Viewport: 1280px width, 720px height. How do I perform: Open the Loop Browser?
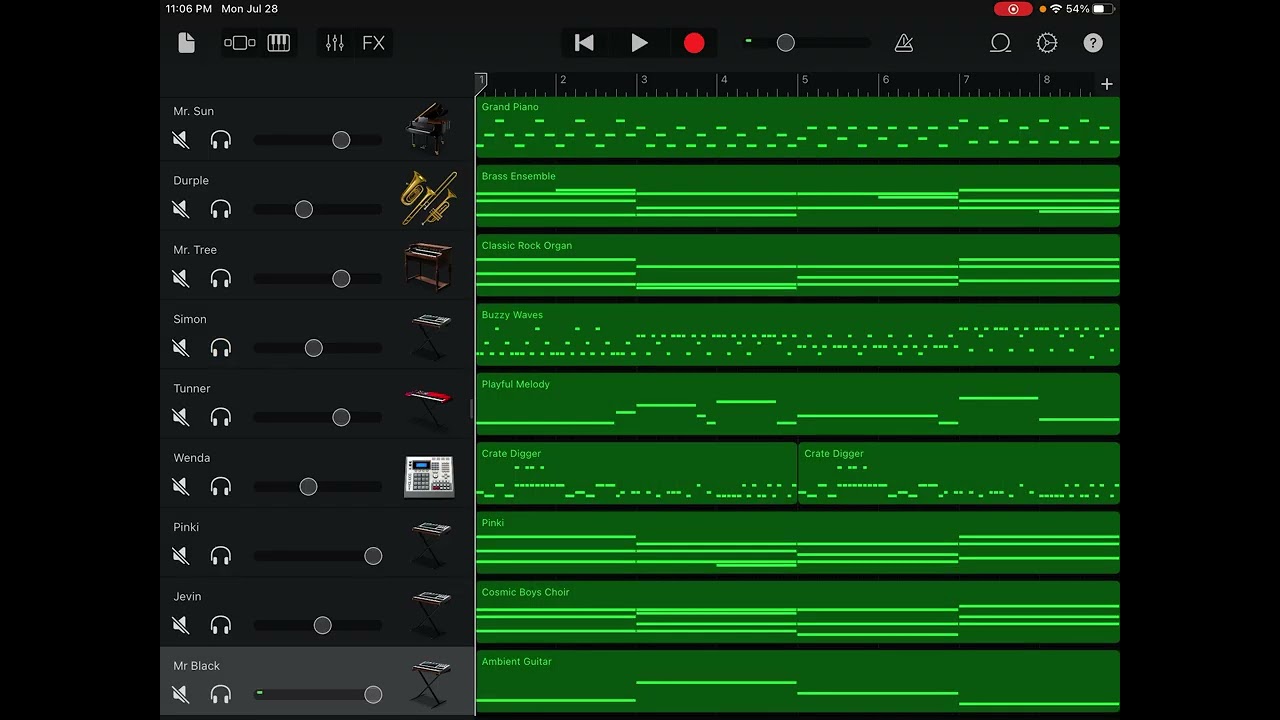[1000, 43]
